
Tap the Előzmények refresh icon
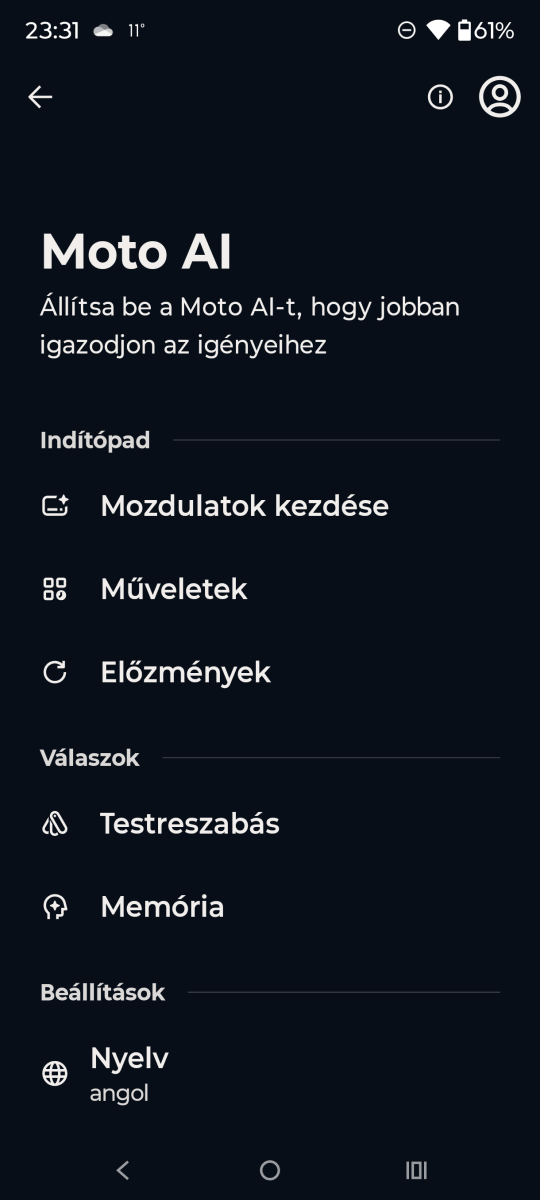[x=55, y=673]
